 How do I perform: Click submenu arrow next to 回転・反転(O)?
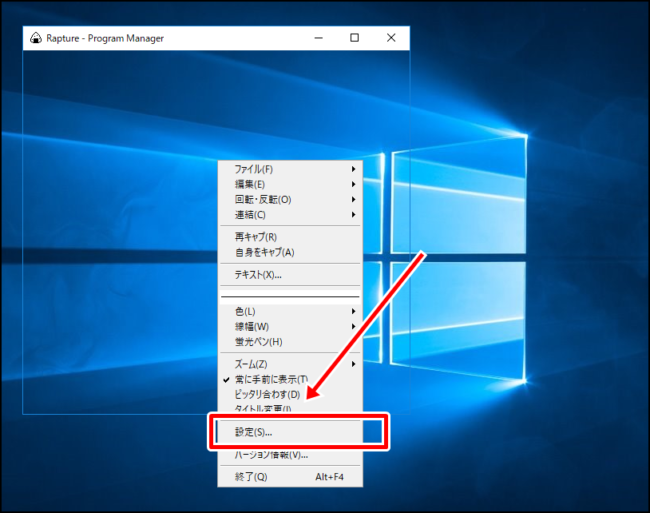coord(353,200)
